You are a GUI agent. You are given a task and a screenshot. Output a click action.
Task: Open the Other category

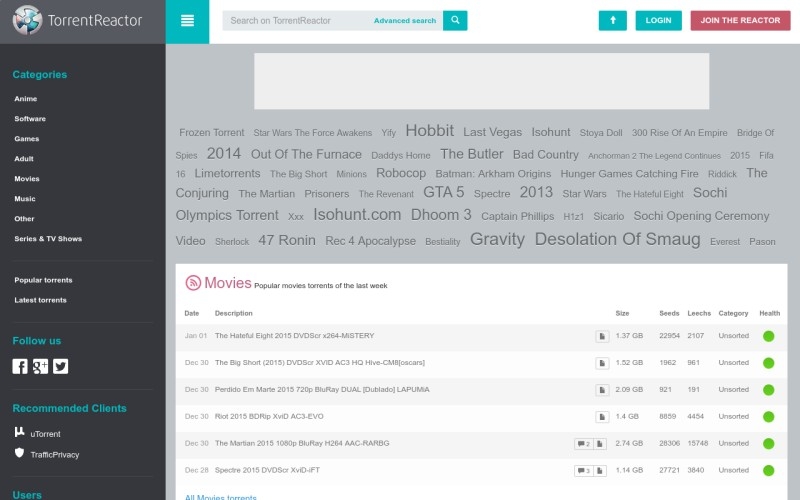[x=24, y=218]
